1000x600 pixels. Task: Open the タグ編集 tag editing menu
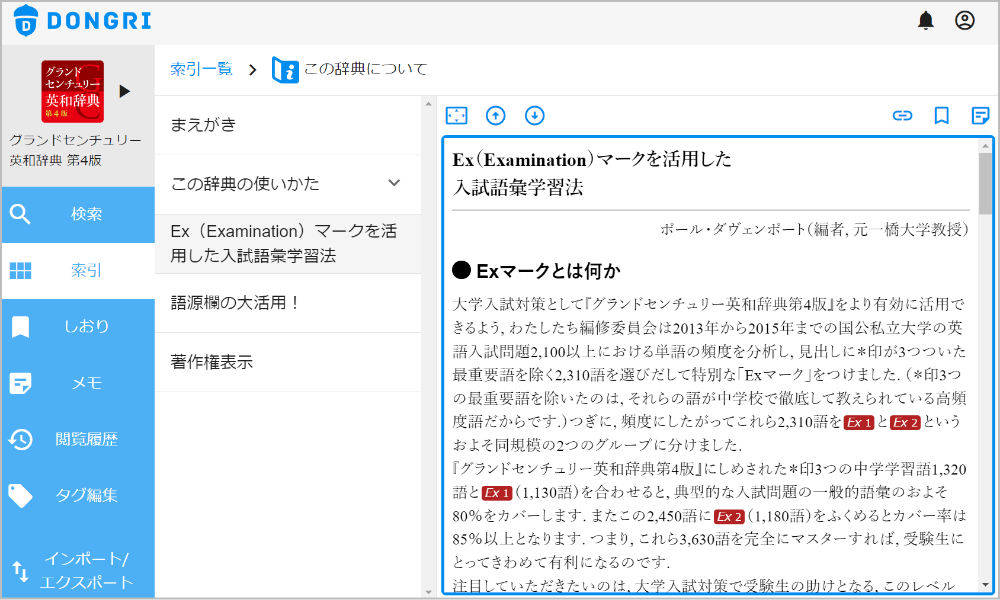(x=78, y=495)
